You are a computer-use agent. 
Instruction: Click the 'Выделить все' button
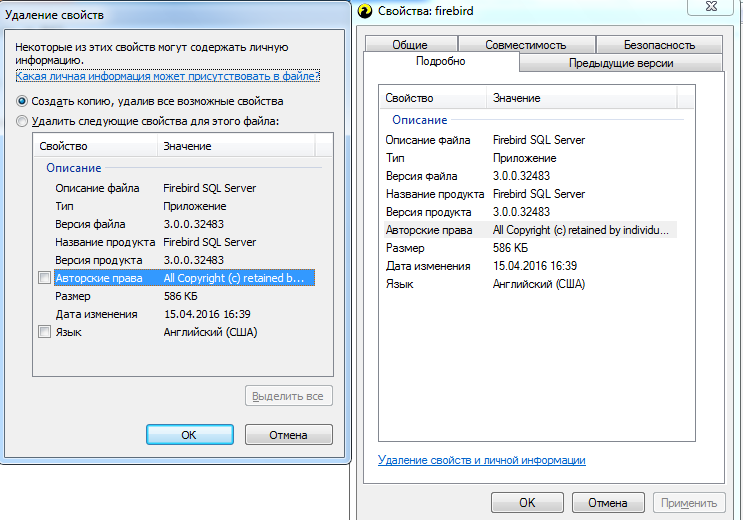(289, 396)
